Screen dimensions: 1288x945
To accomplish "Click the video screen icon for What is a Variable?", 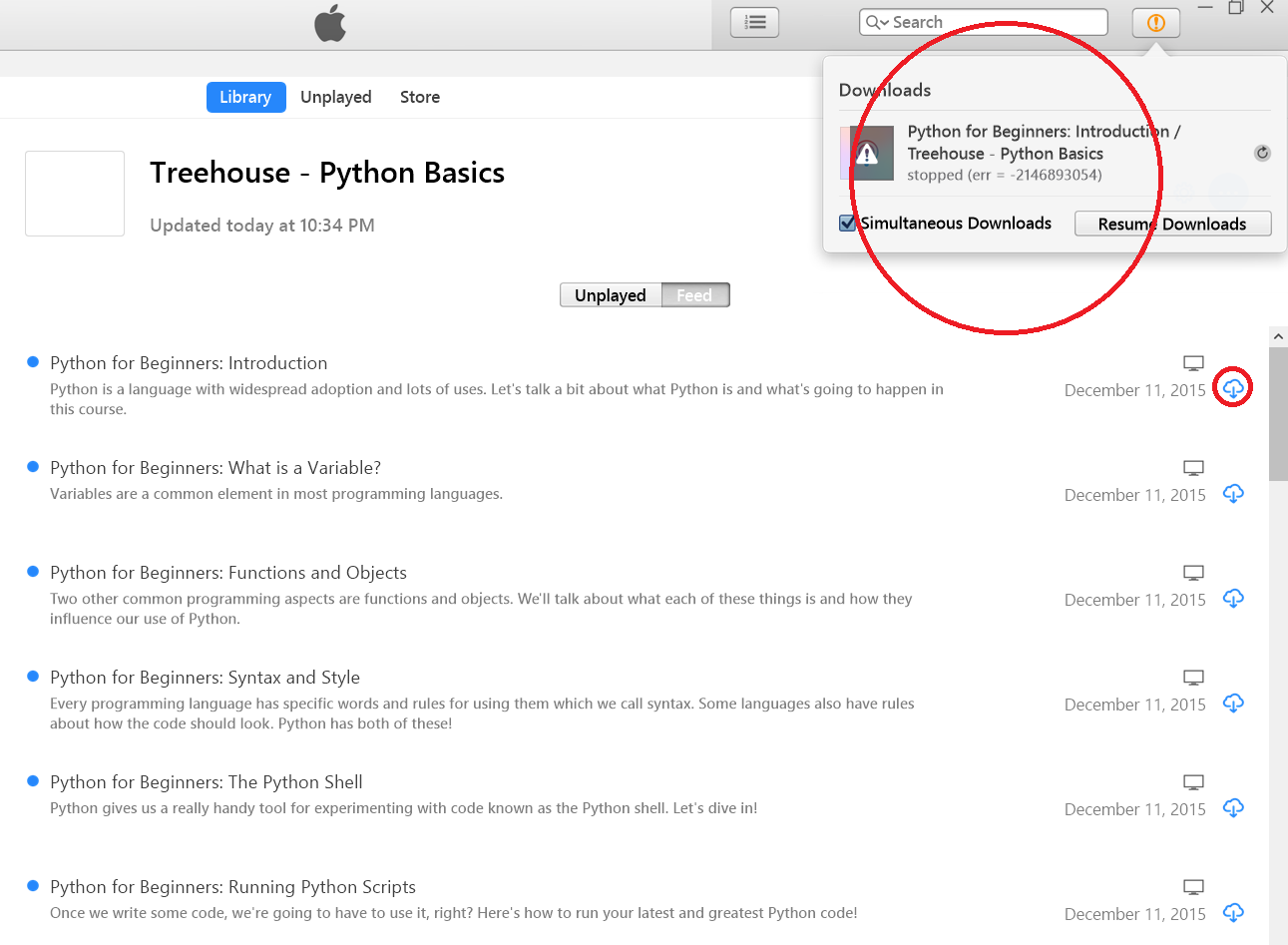I will tap(1193, 468).
